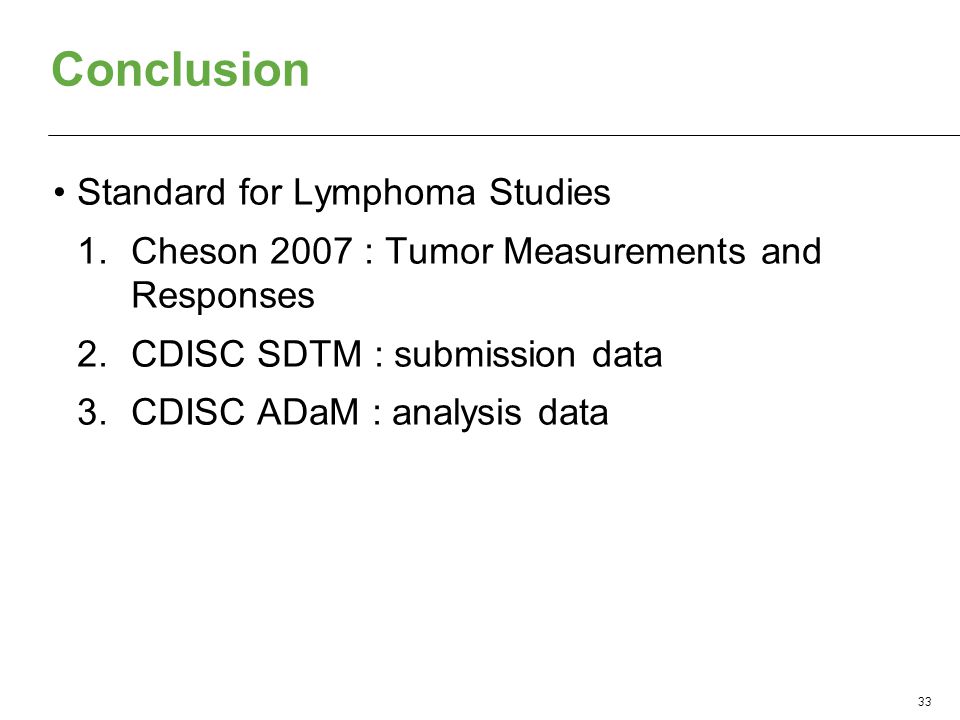
Task: Select the word Lymphoma
Action: point(384,193)
